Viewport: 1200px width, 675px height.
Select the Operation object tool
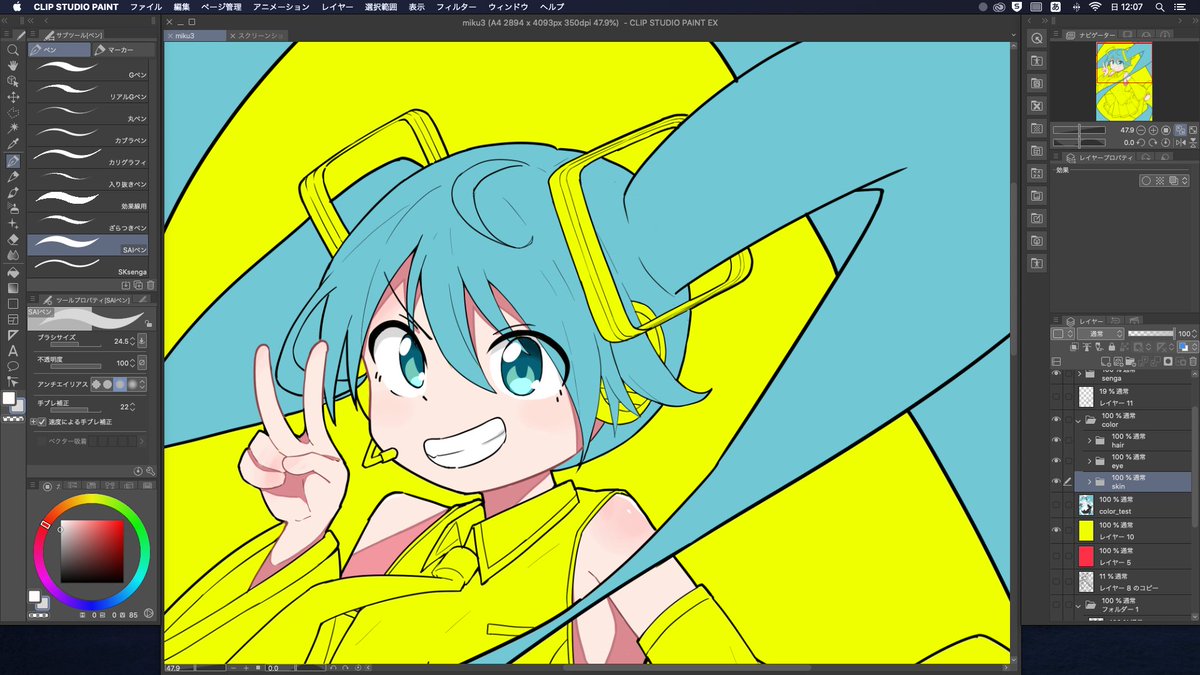13,81
